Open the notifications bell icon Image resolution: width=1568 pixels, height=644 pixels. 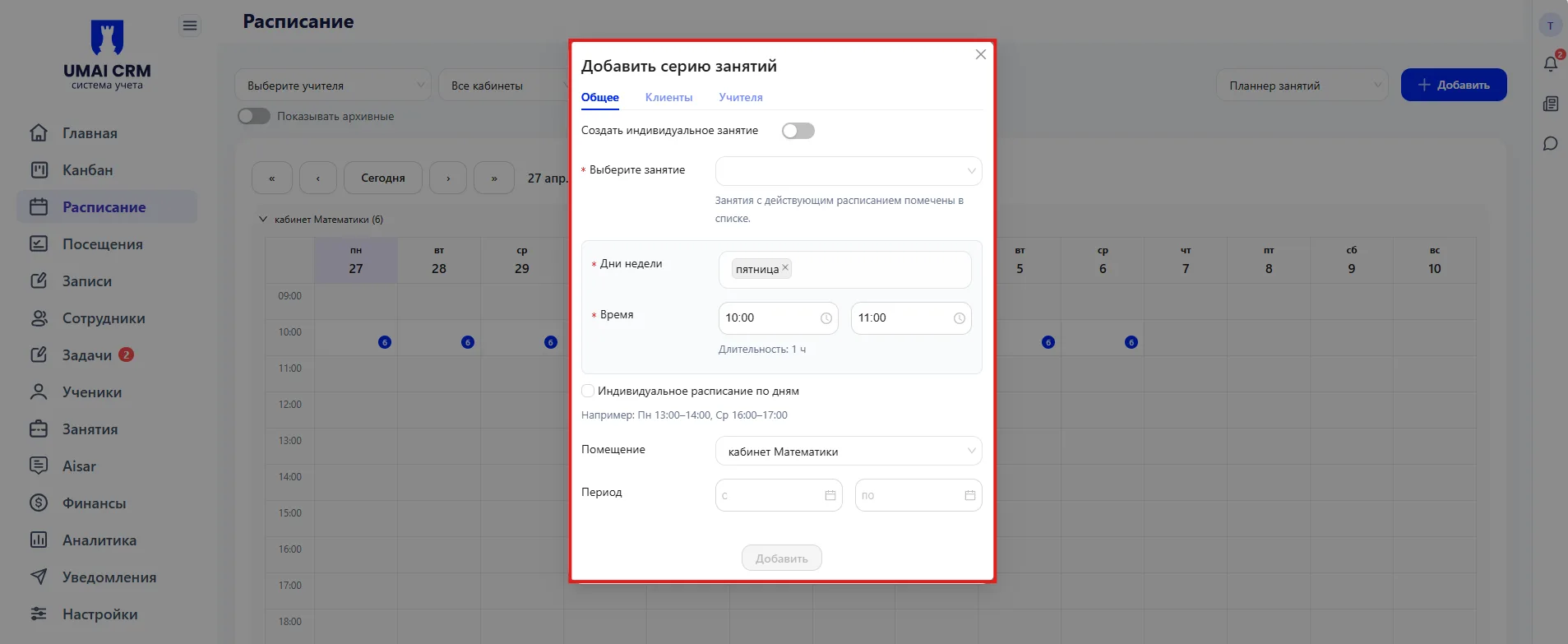1551,63
